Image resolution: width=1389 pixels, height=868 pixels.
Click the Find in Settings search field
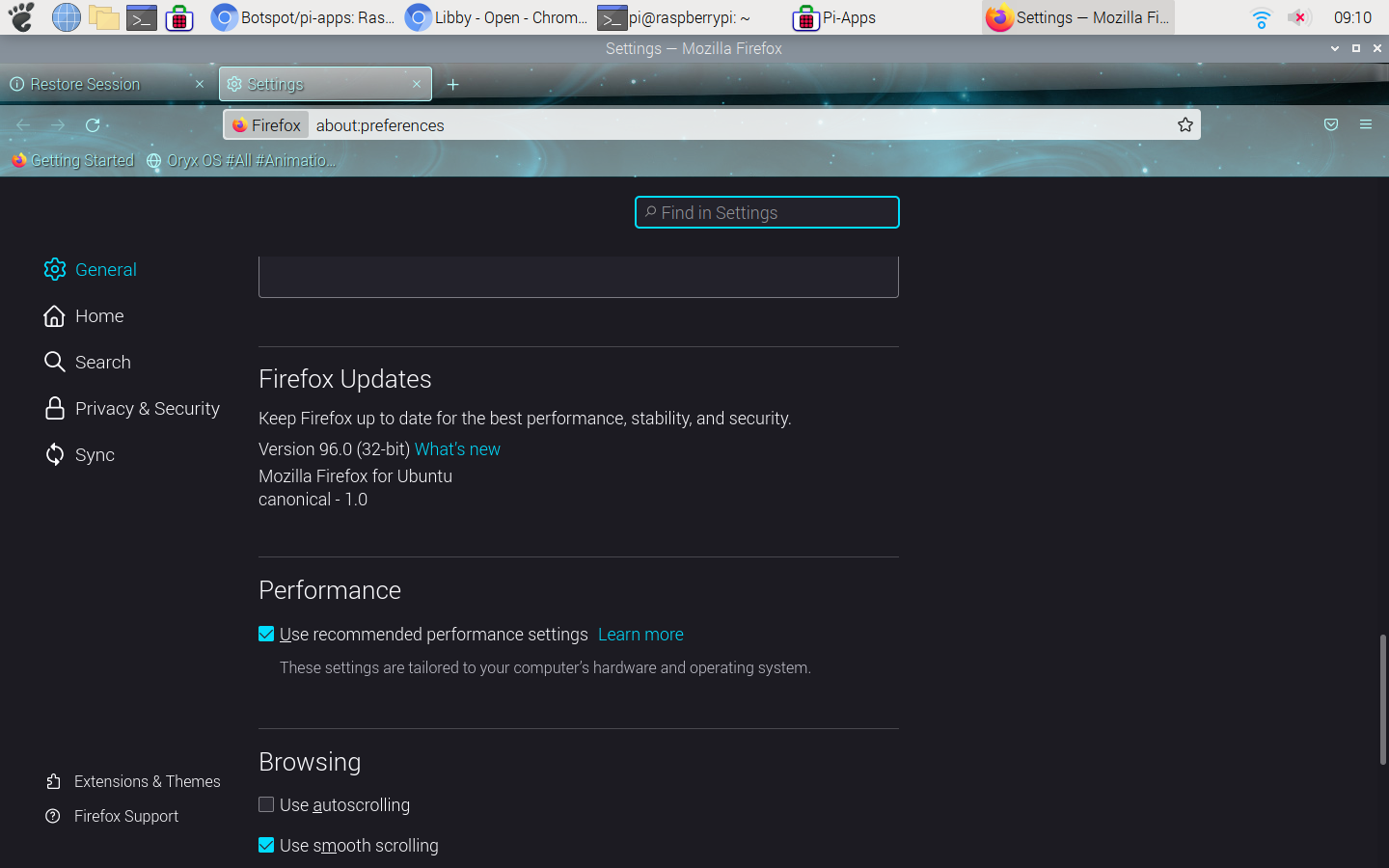coord(767,212)
